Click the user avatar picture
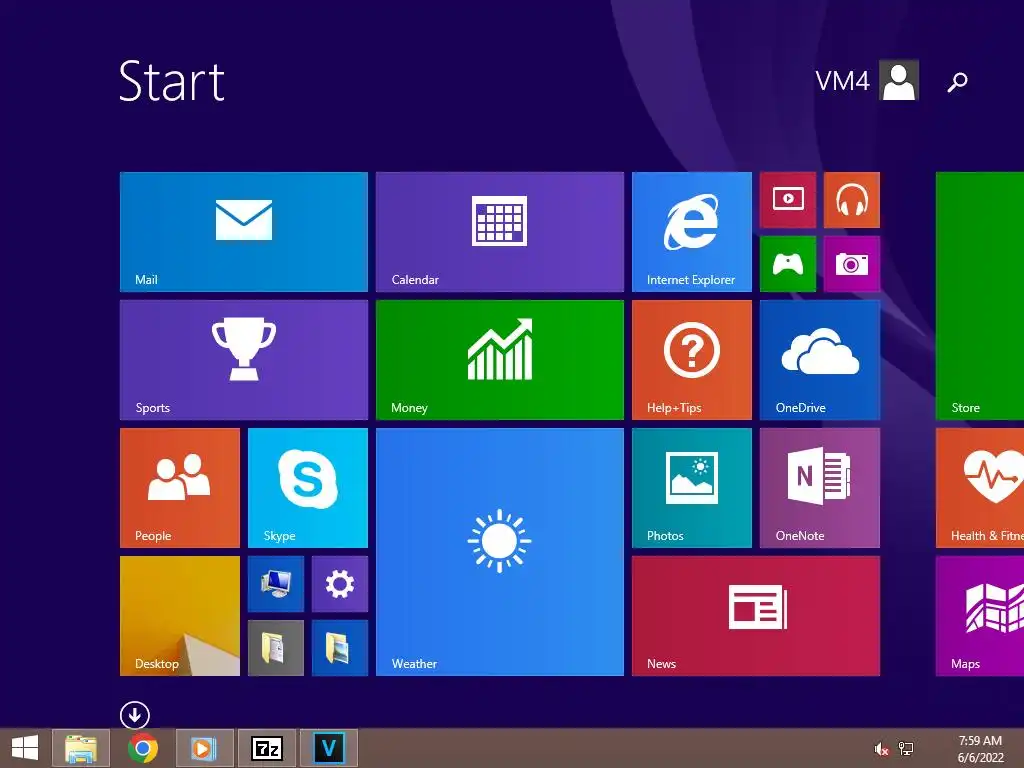 coord(899,80)
